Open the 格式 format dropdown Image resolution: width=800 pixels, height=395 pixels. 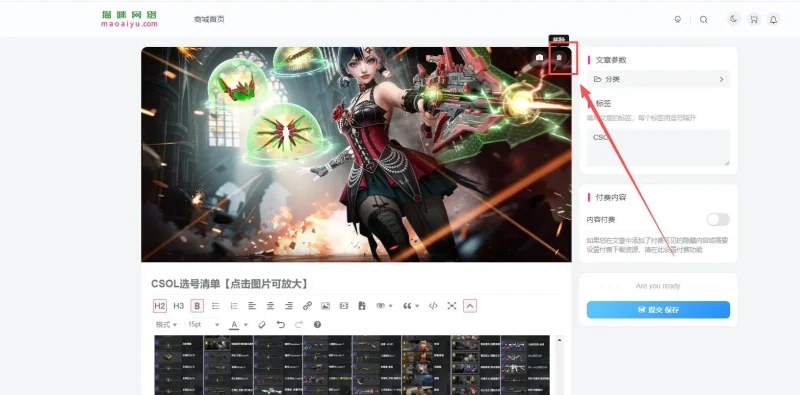[166, 325]
